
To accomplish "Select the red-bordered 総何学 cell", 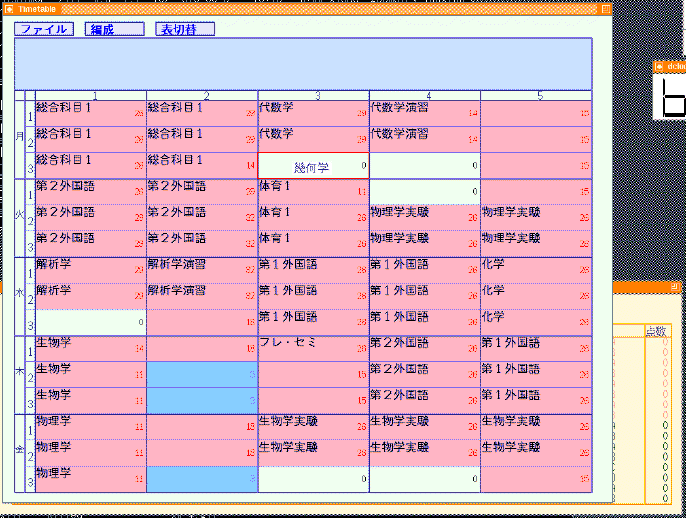I will [313, 167].
